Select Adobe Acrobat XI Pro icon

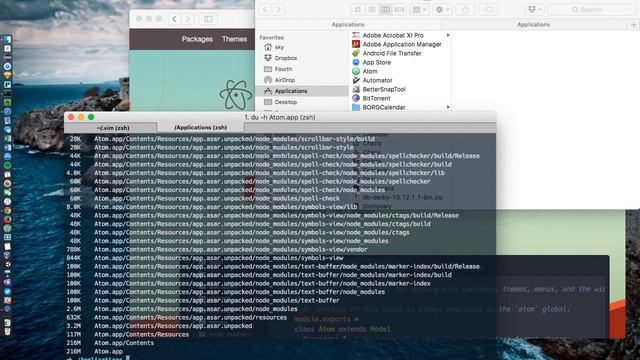(x=356, y=36)
